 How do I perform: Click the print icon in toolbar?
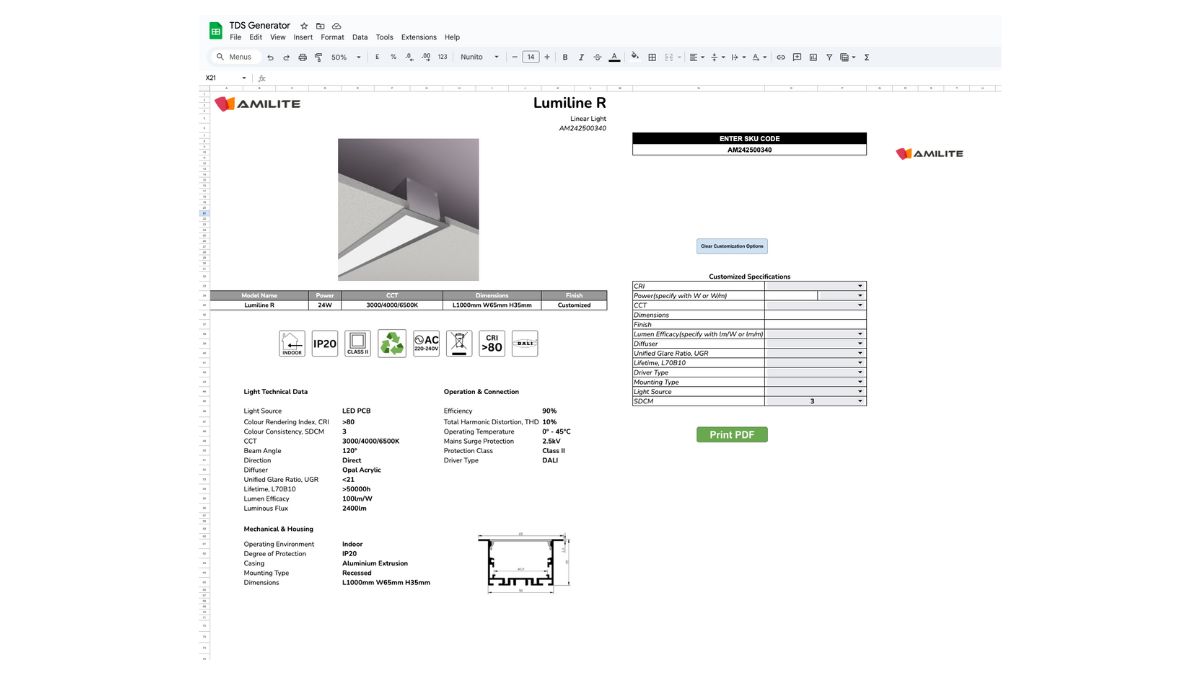pos(303,57)
